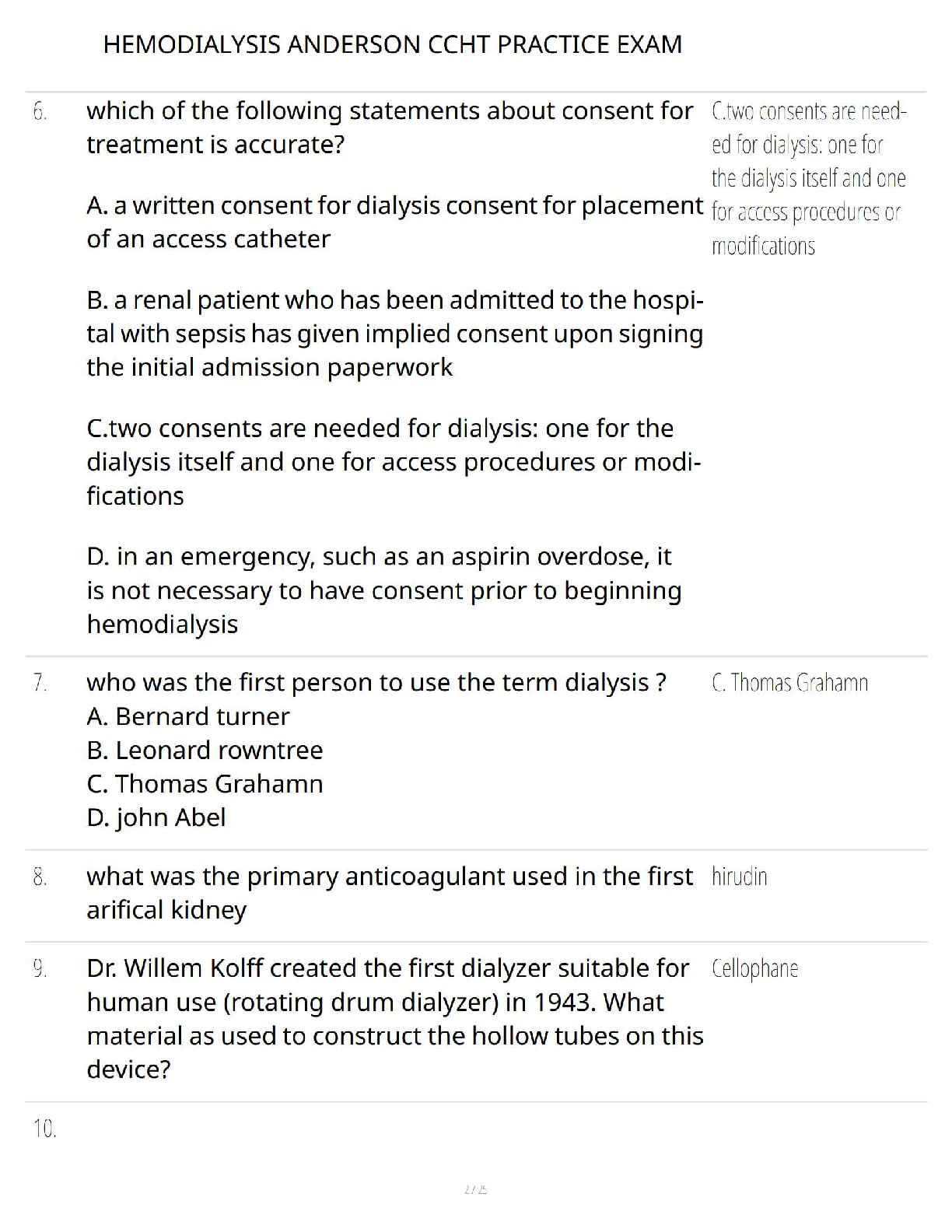Click question number 6
Image resolution: width=952 pixels, height=1232 pixels.
tap(40, 112)
